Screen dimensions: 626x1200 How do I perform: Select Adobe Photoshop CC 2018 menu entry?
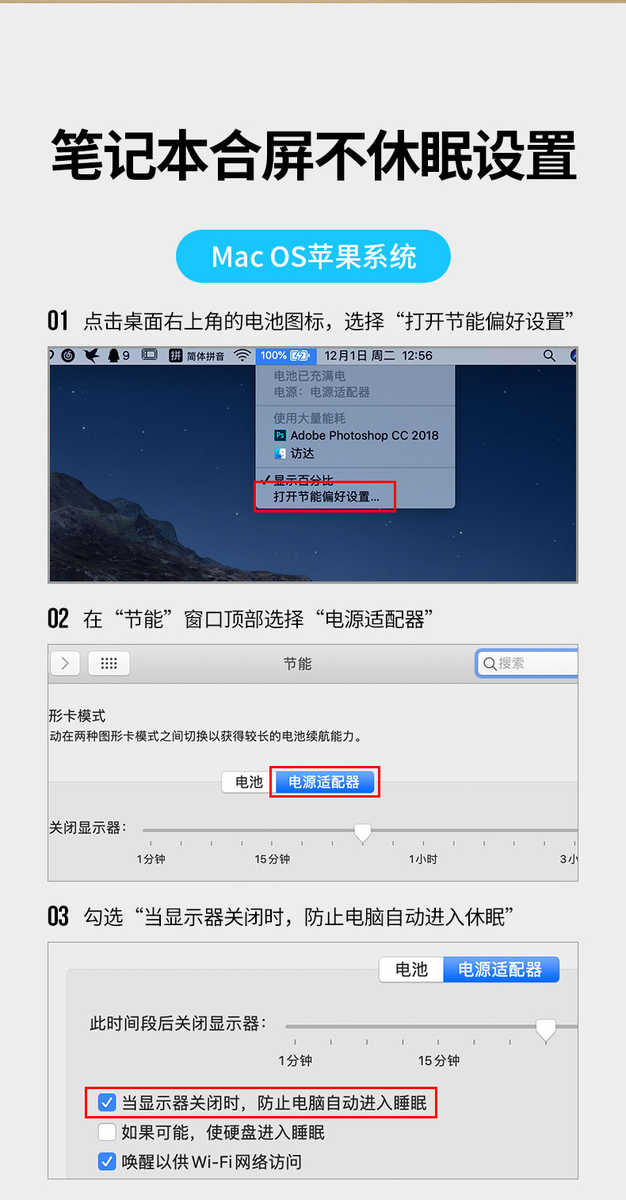[x=357, y=436]
